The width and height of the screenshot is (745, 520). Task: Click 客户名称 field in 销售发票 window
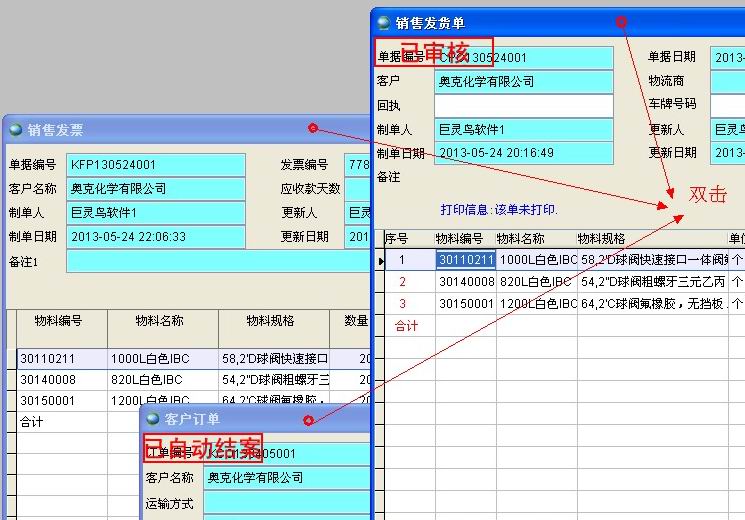click(155, 188)
